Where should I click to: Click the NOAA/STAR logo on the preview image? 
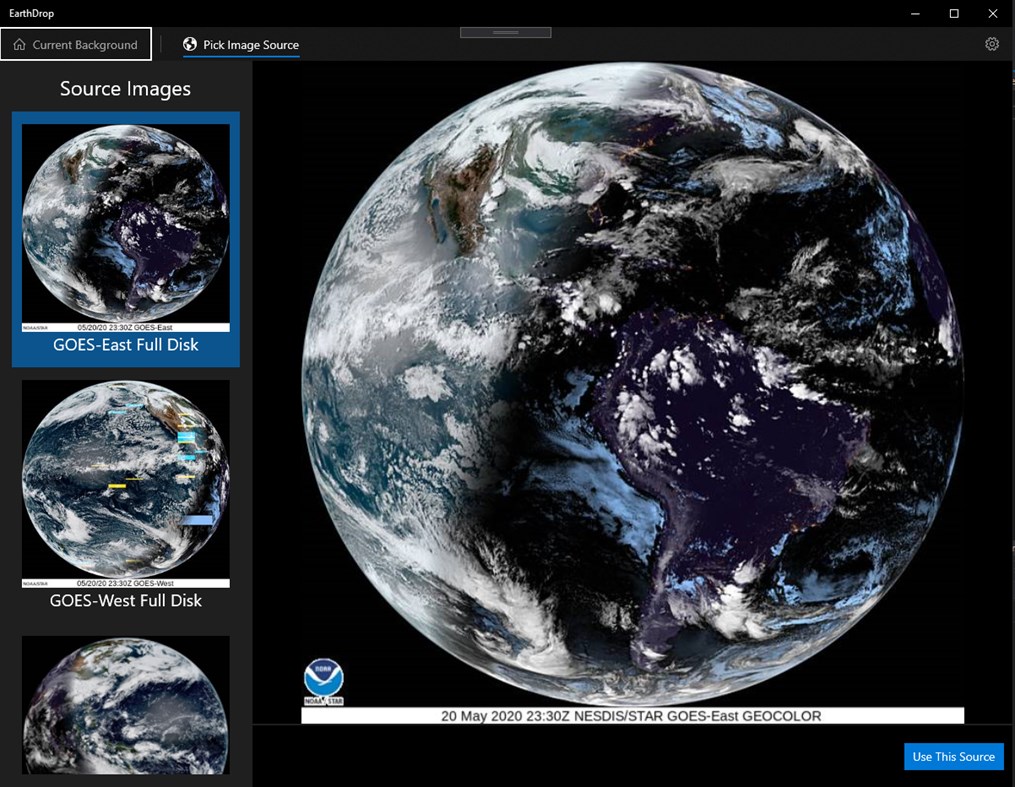[x=322, y=680]
